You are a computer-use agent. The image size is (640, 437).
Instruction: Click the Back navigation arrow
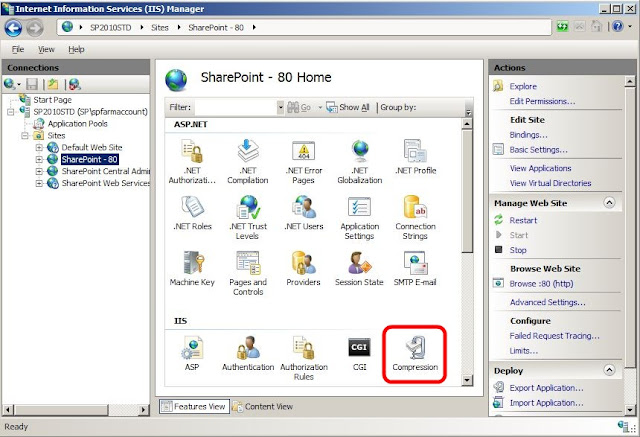[13, 28]
